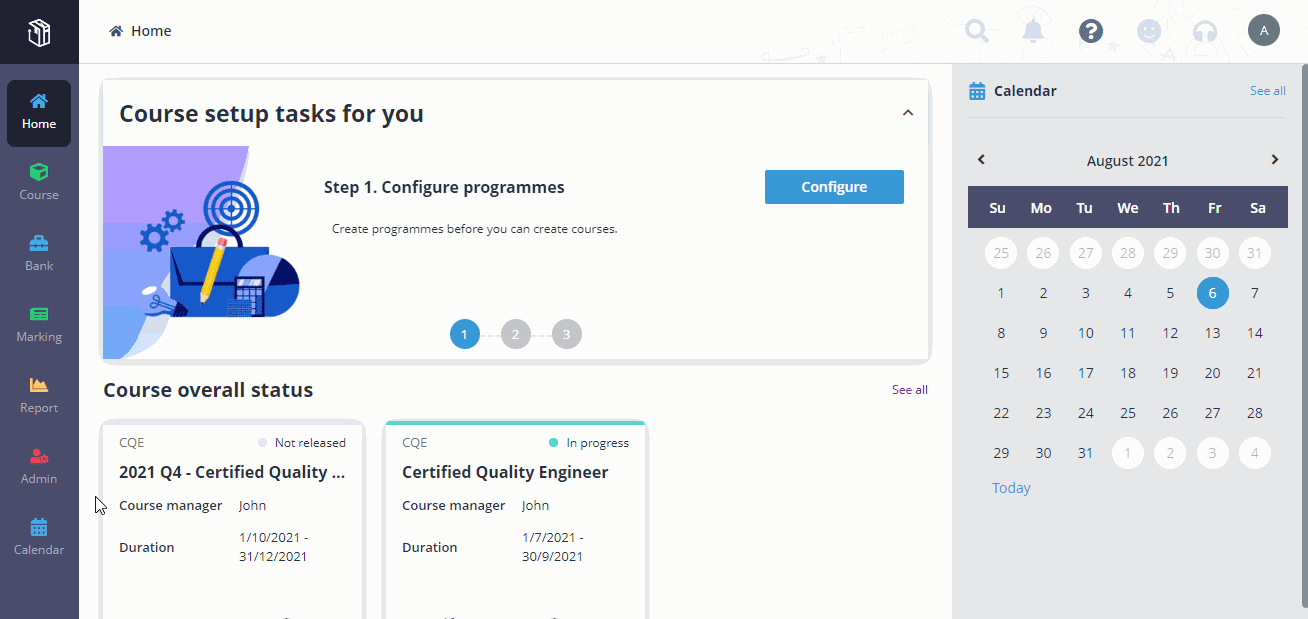This screenshot has height=619, width=1308.
Task: Go to Marking in the sidebar
Action: point(39,324)
